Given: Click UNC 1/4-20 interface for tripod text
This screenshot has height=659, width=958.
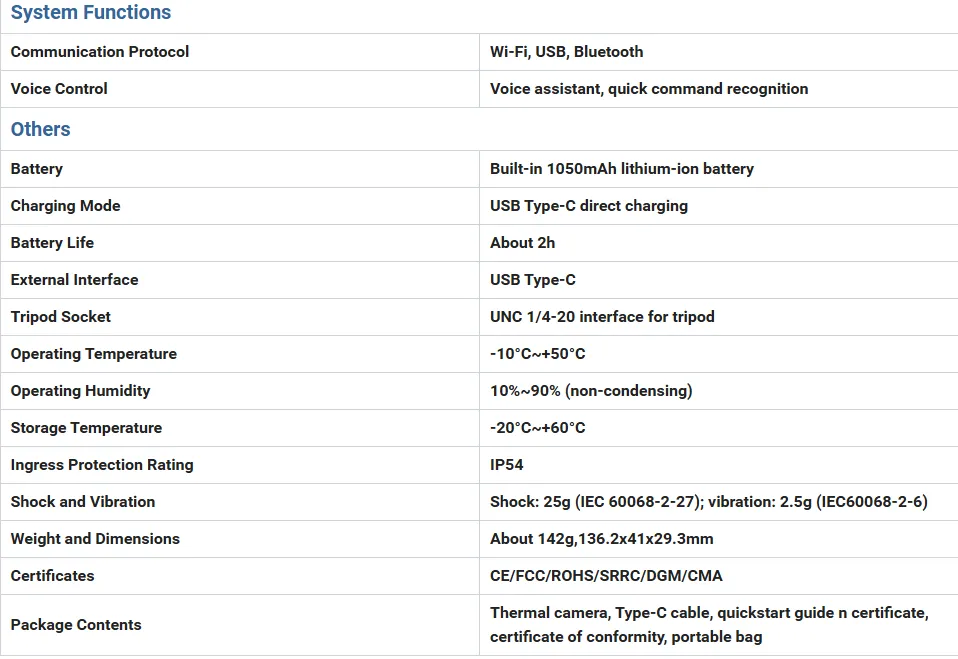Looking at the screenshot, I should [x=602, y=317].
